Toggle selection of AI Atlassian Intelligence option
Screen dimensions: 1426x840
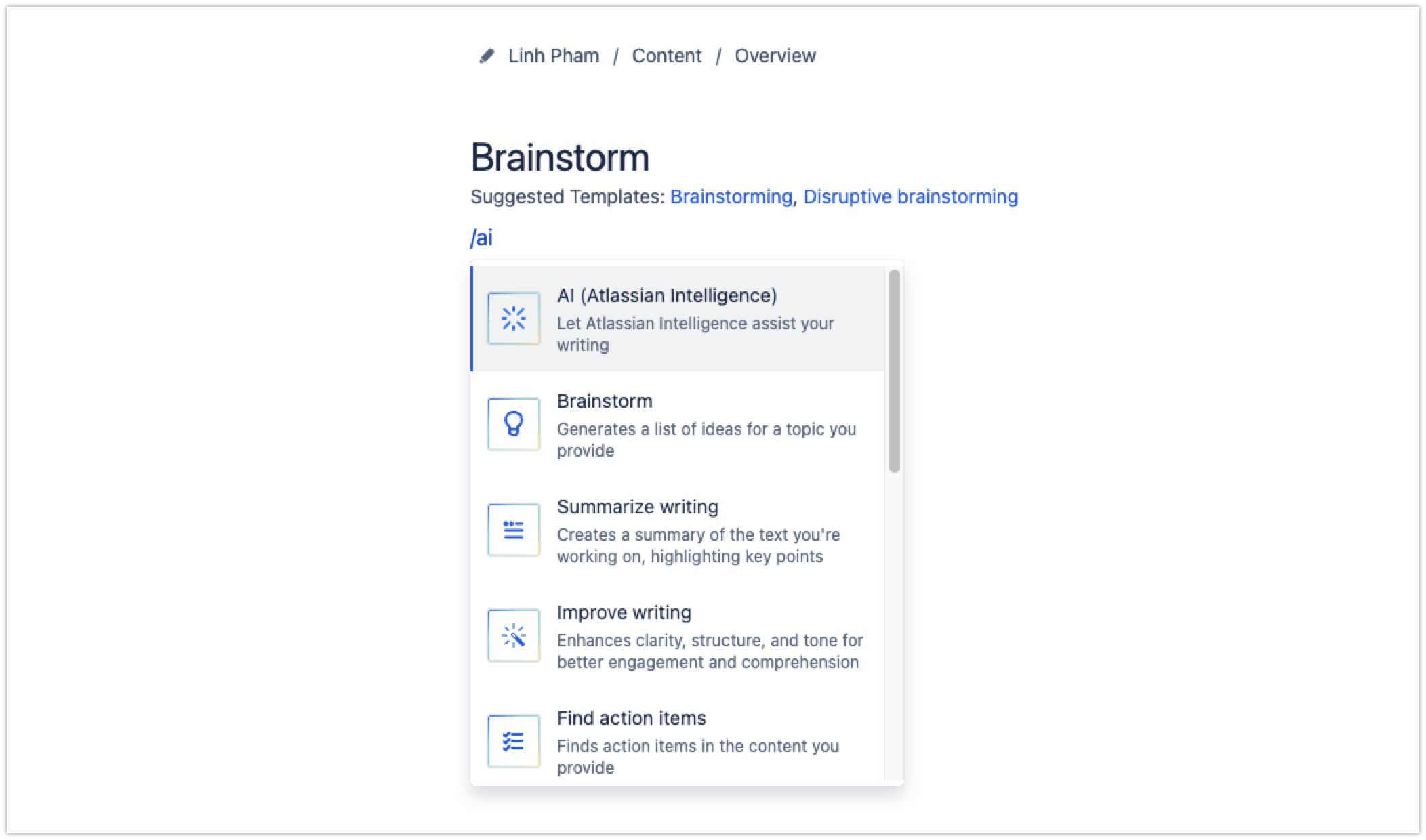click(683, 318)
